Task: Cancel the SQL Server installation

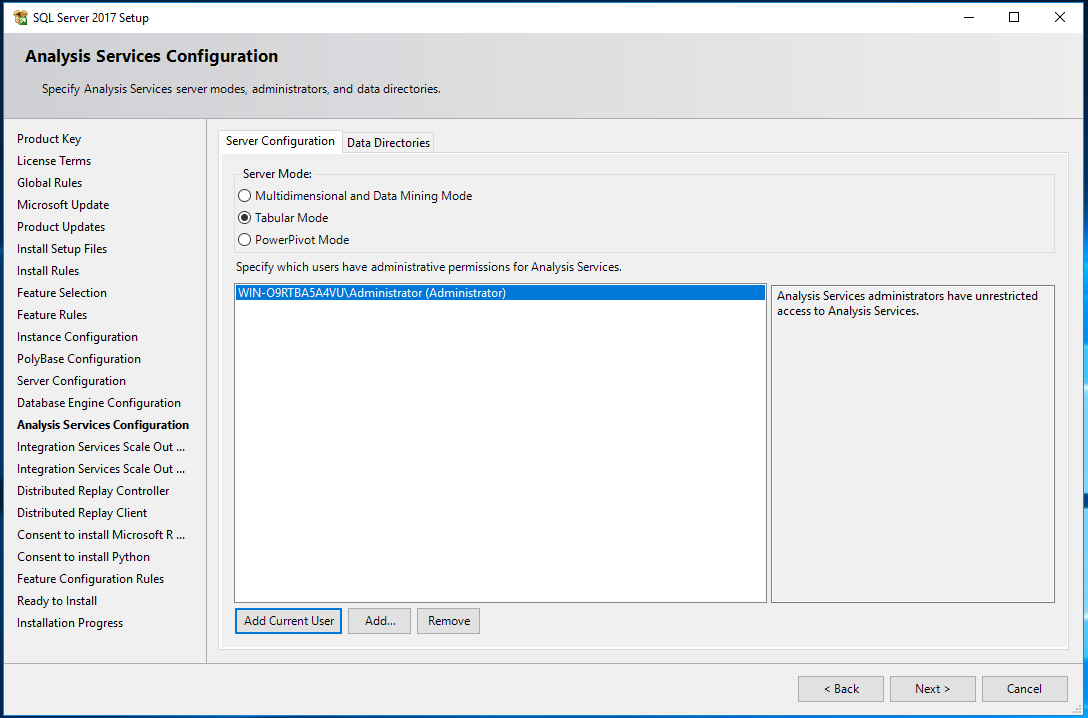Action: coord(1023,689)
